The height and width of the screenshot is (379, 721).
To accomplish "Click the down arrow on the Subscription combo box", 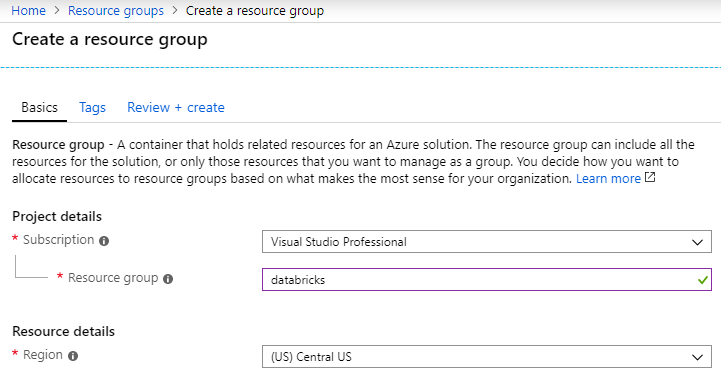I will (697, 242).
